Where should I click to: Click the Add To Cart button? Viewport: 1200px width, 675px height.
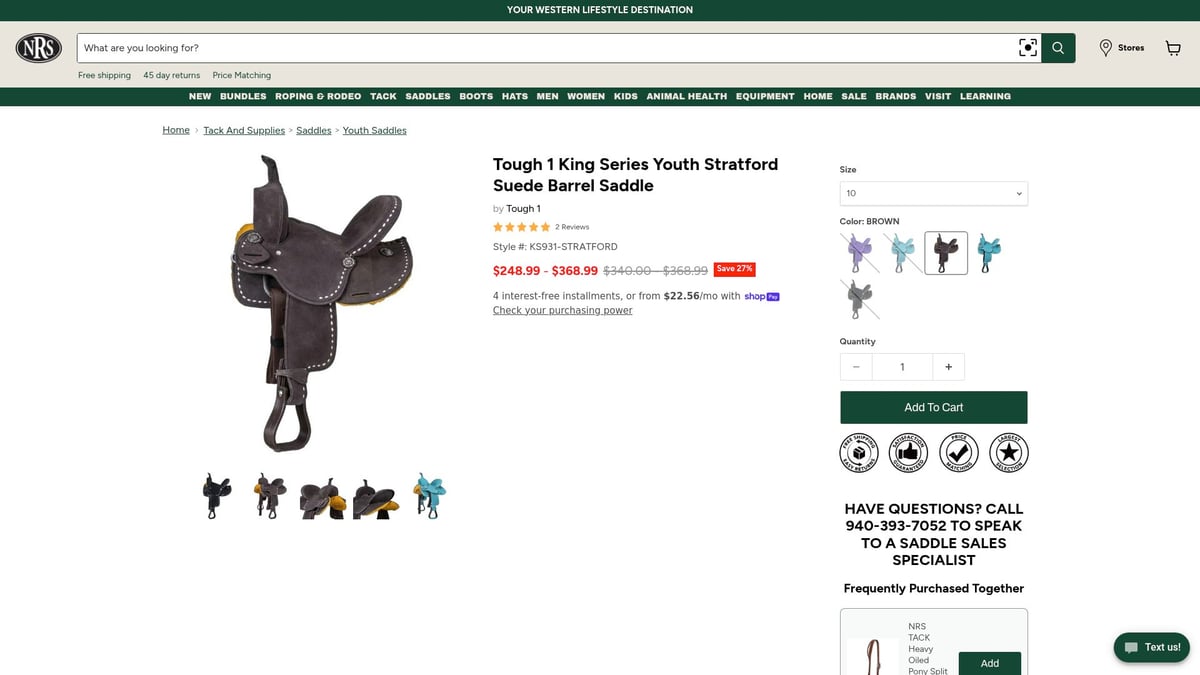[934, 407]
